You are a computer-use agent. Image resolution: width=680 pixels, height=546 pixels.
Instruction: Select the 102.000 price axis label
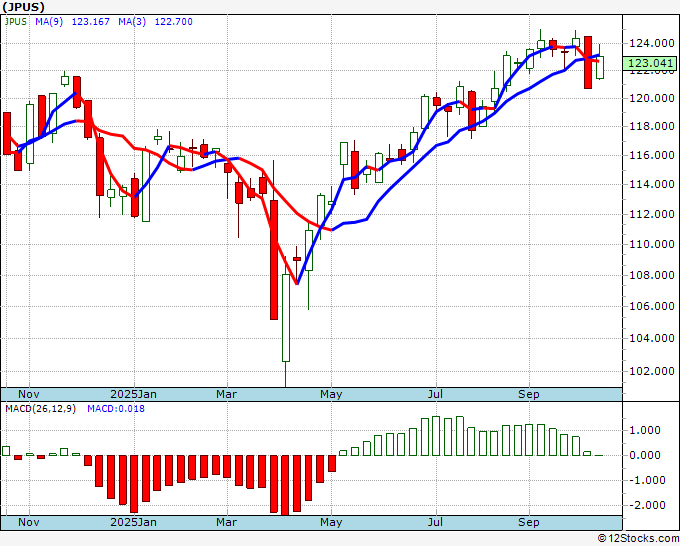click(652, 371)
